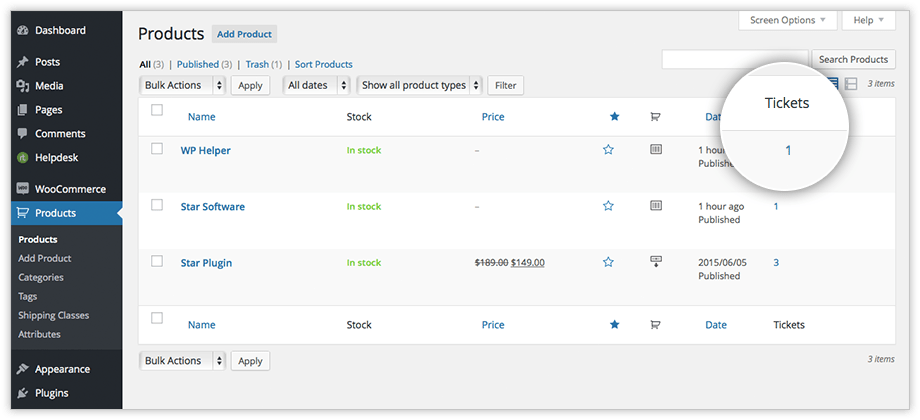Click the Search Products button
Screen dimensions: 920x420
coord(853,59)
